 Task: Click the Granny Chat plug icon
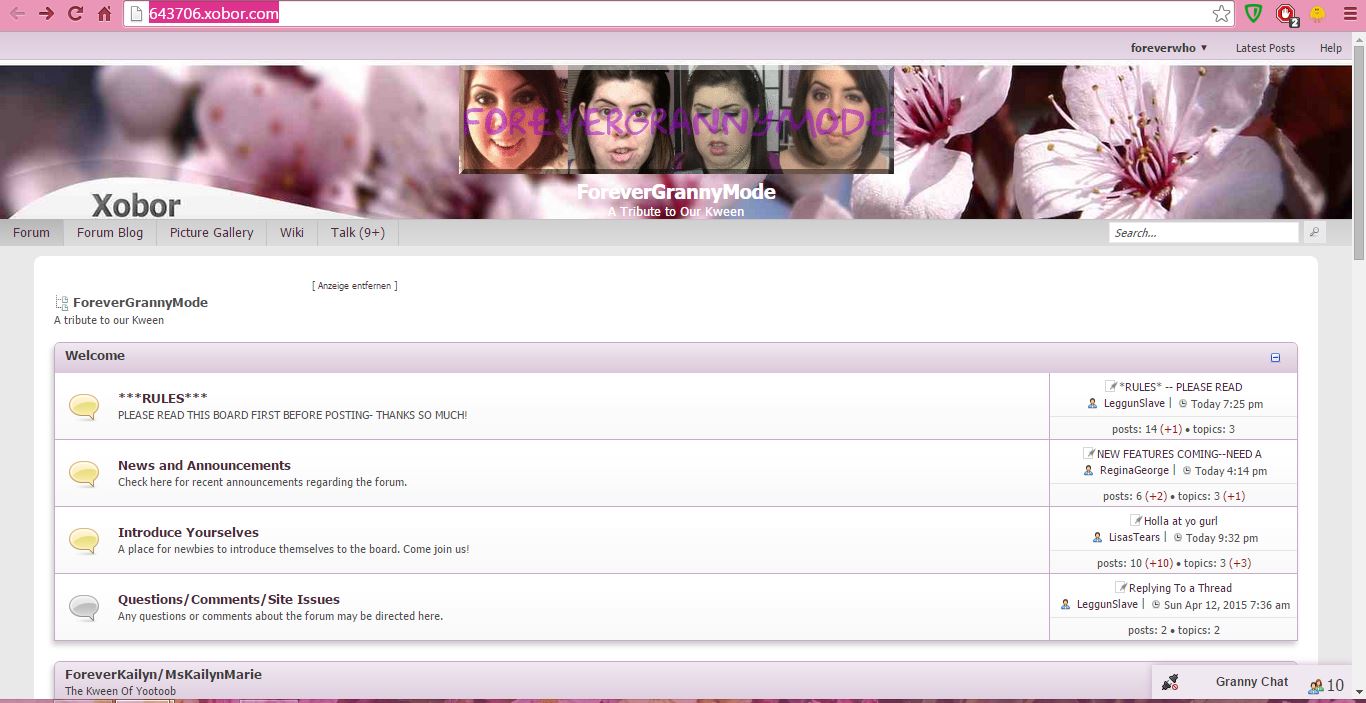click(1170, 683)
